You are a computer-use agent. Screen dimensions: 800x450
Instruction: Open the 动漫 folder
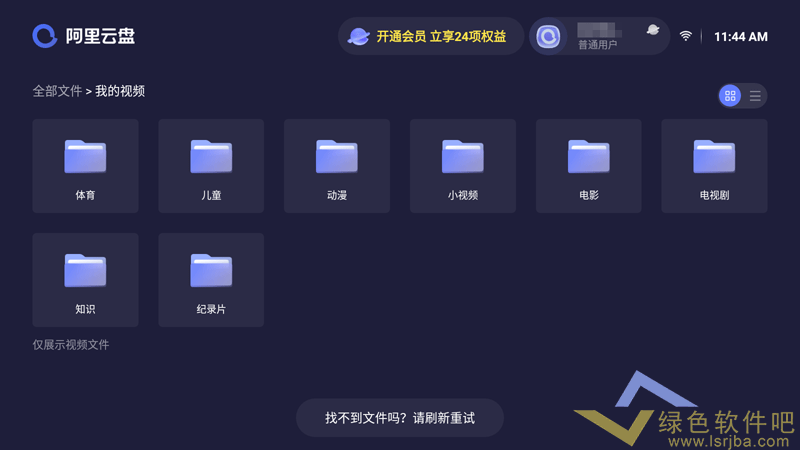(x=337, y=166)
